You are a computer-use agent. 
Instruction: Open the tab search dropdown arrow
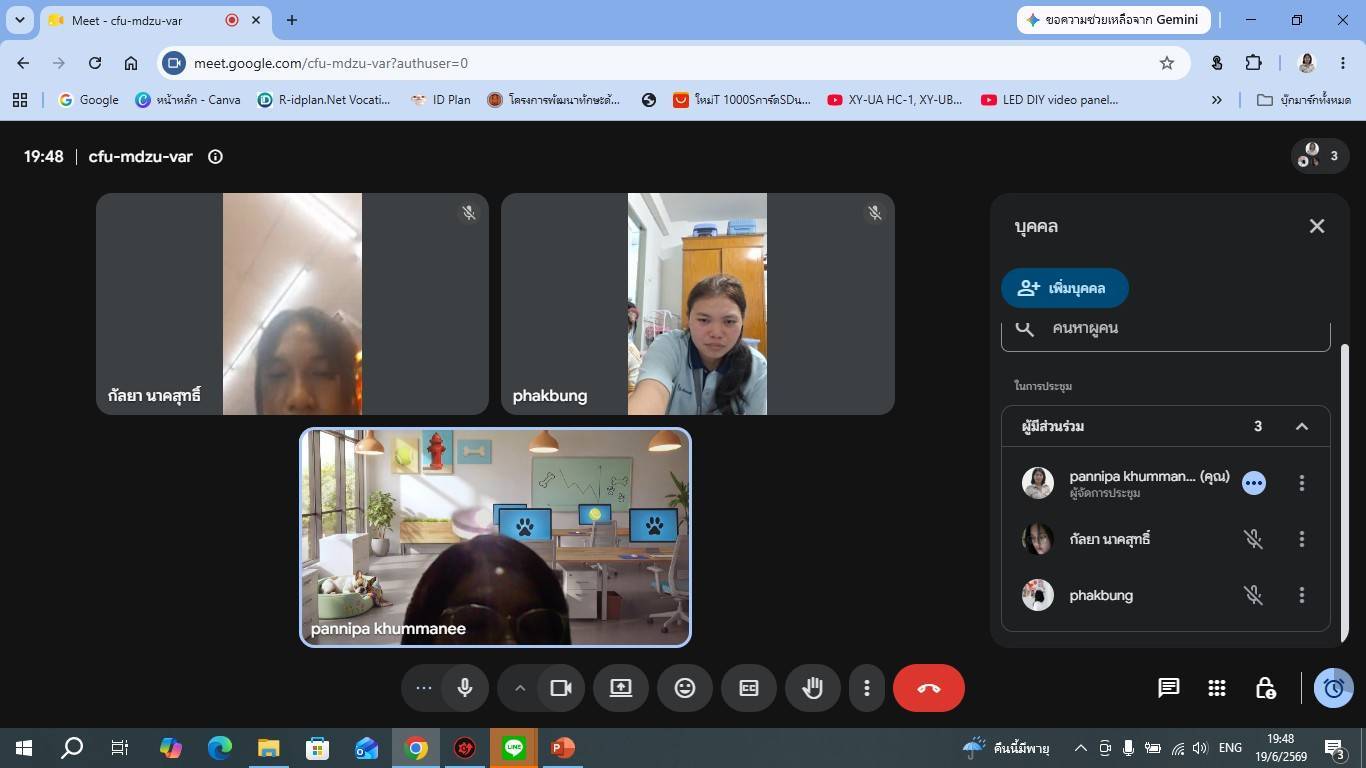19,20
